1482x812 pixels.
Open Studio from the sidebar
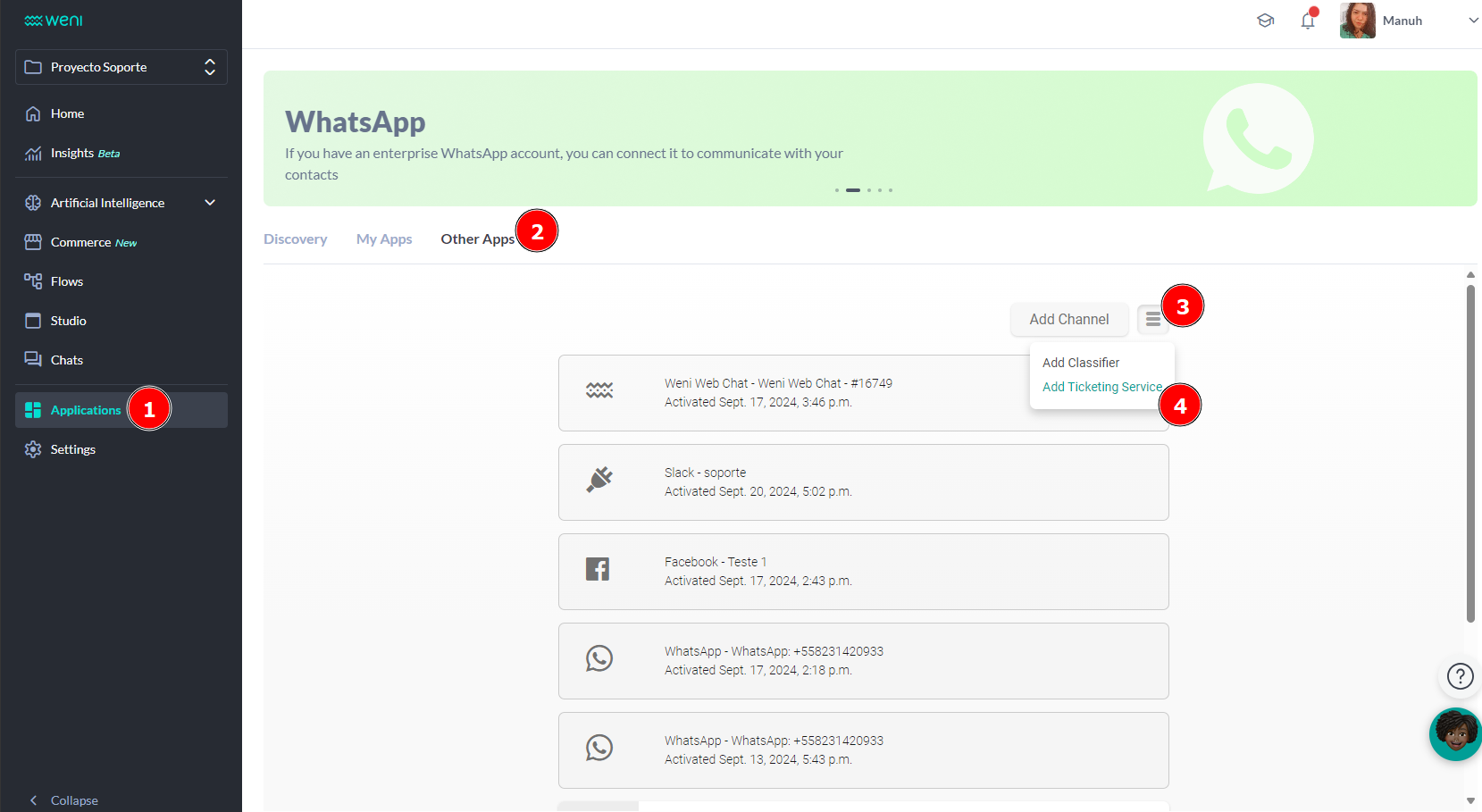coord(68,321)
